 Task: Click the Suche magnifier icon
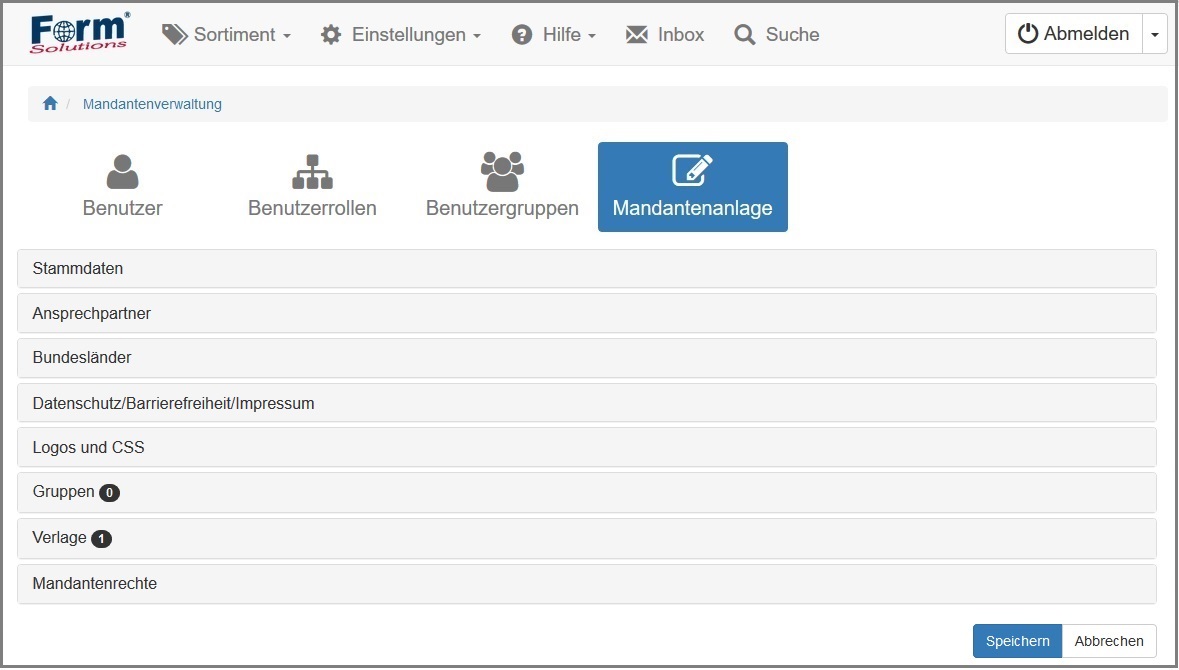744,35
